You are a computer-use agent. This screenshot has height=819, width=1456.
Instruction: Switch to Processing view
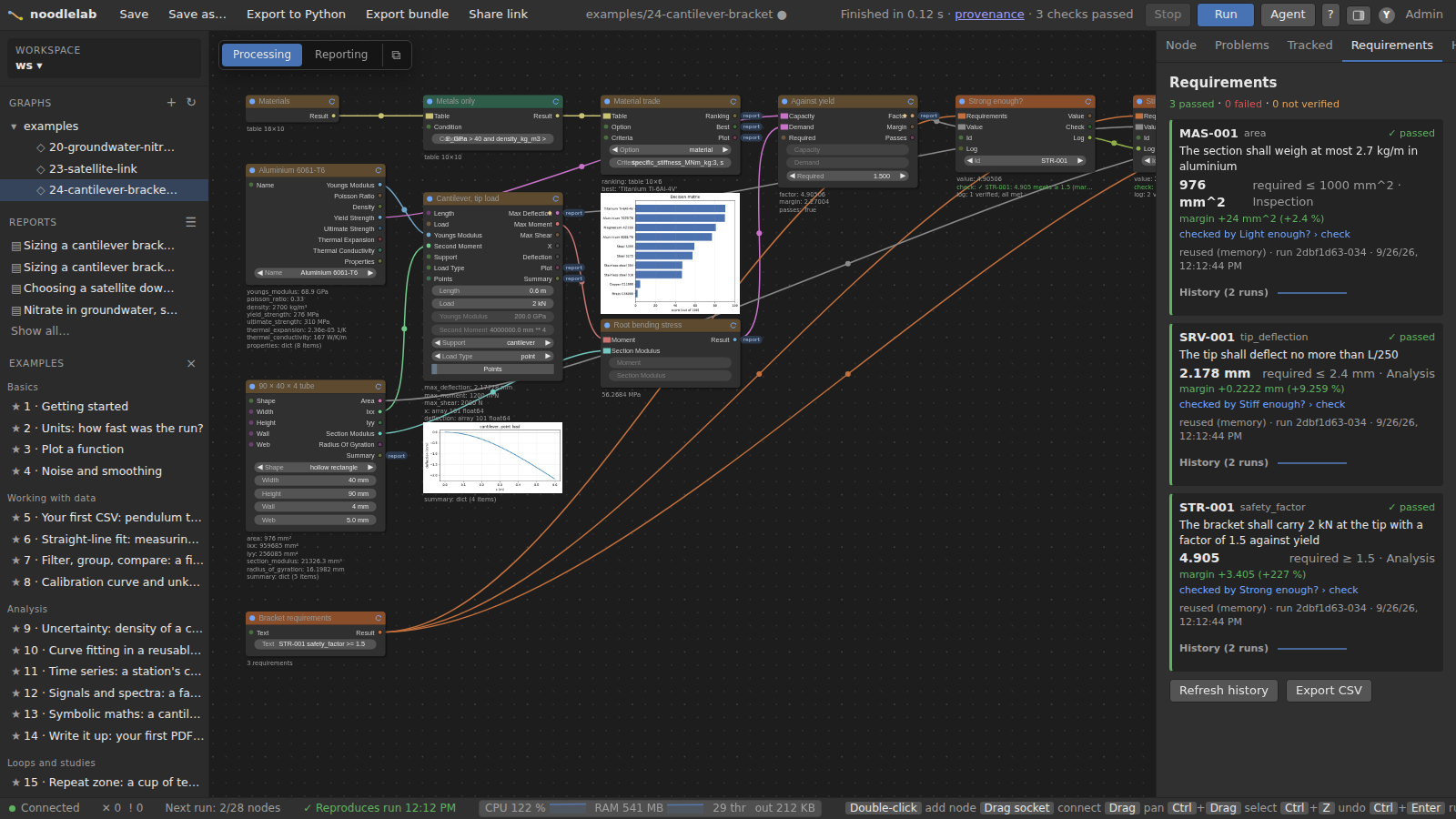pyautogui.click(x=262, y=55)
